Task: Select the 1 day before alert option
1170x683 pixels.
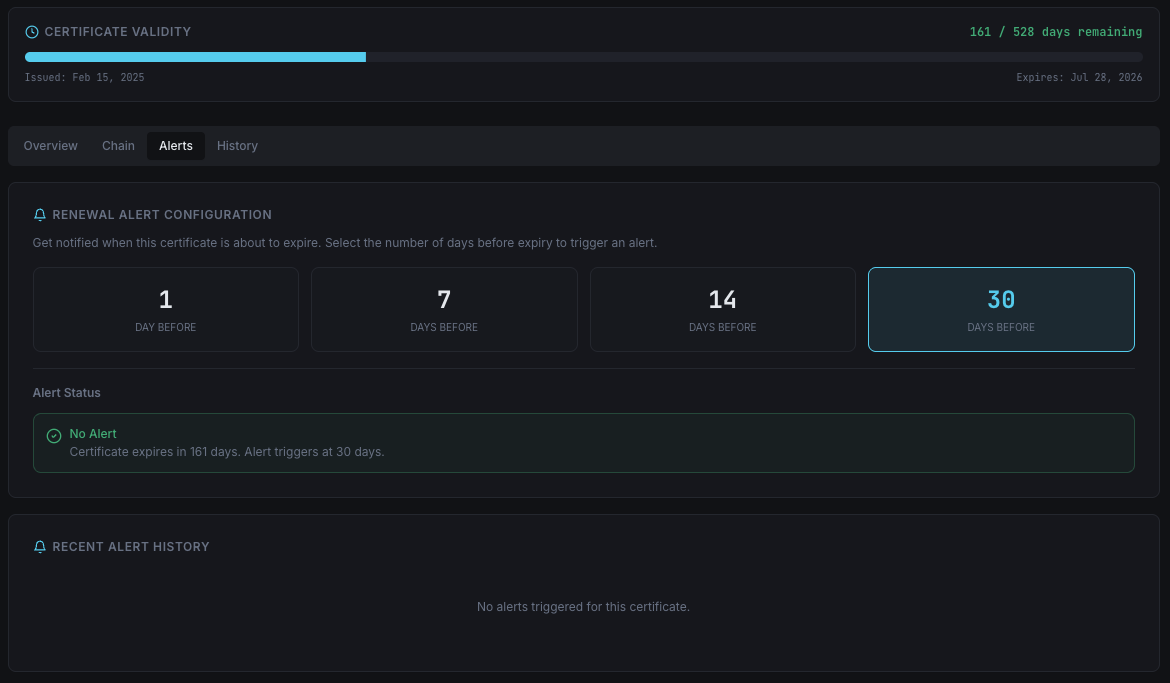Action: coord(166,310)
